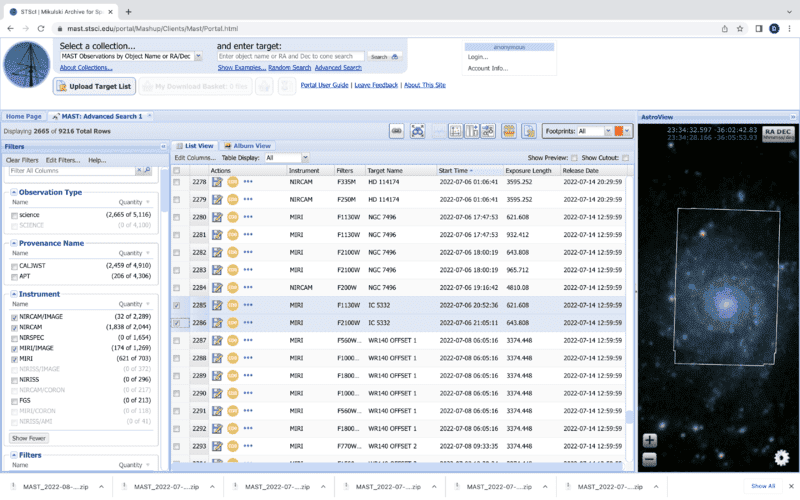This screenshot has height=500, width=800.
Task: Collapse the Observation Type filter section
Action: 14,192
